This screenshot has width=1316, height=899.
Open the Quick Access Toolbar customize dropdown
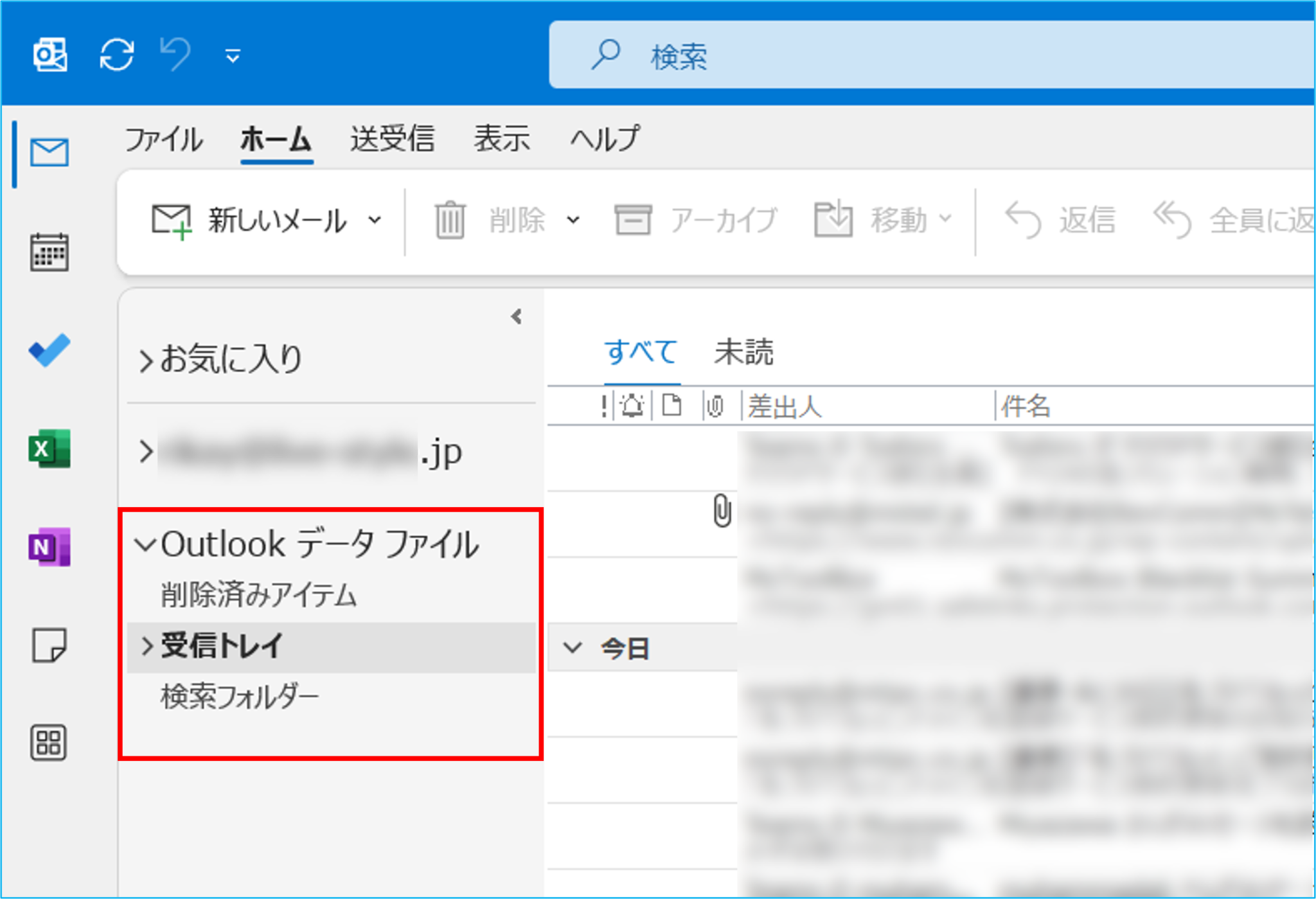[233, 56]
